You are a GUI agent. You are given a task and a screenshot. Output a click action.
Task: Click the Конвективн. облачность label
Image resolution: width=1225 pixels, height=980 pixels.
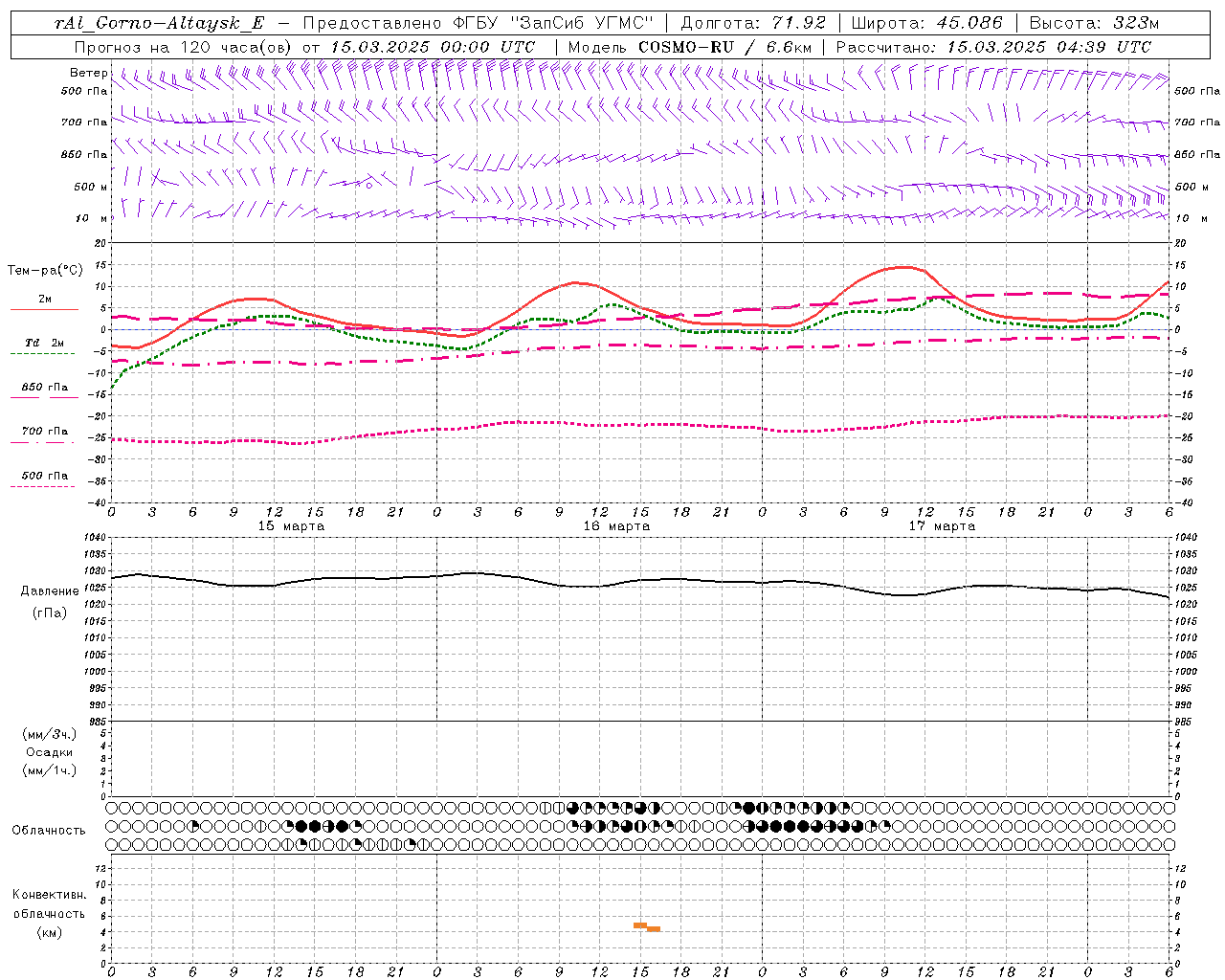pos(49,904)
